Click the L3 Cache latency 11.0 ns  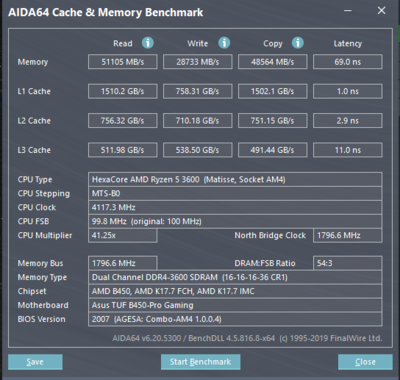(348, 150)
